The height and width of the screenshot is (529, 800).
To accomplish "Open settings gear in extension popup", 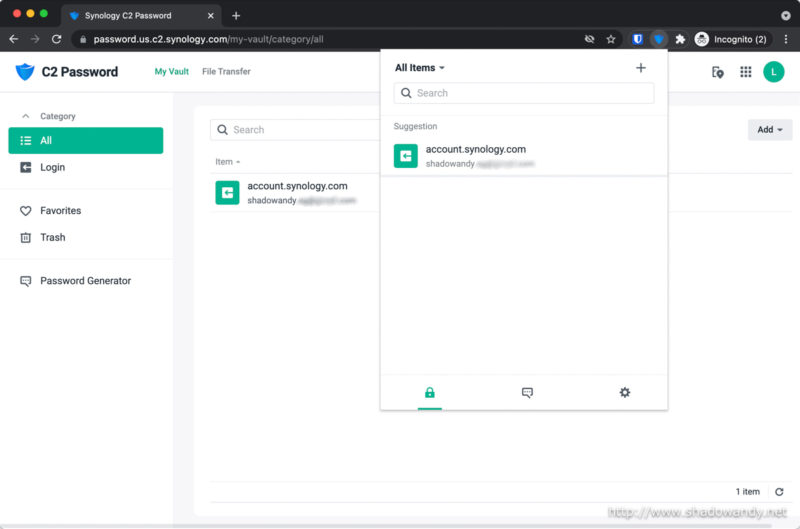I will [x=625, y=393].
